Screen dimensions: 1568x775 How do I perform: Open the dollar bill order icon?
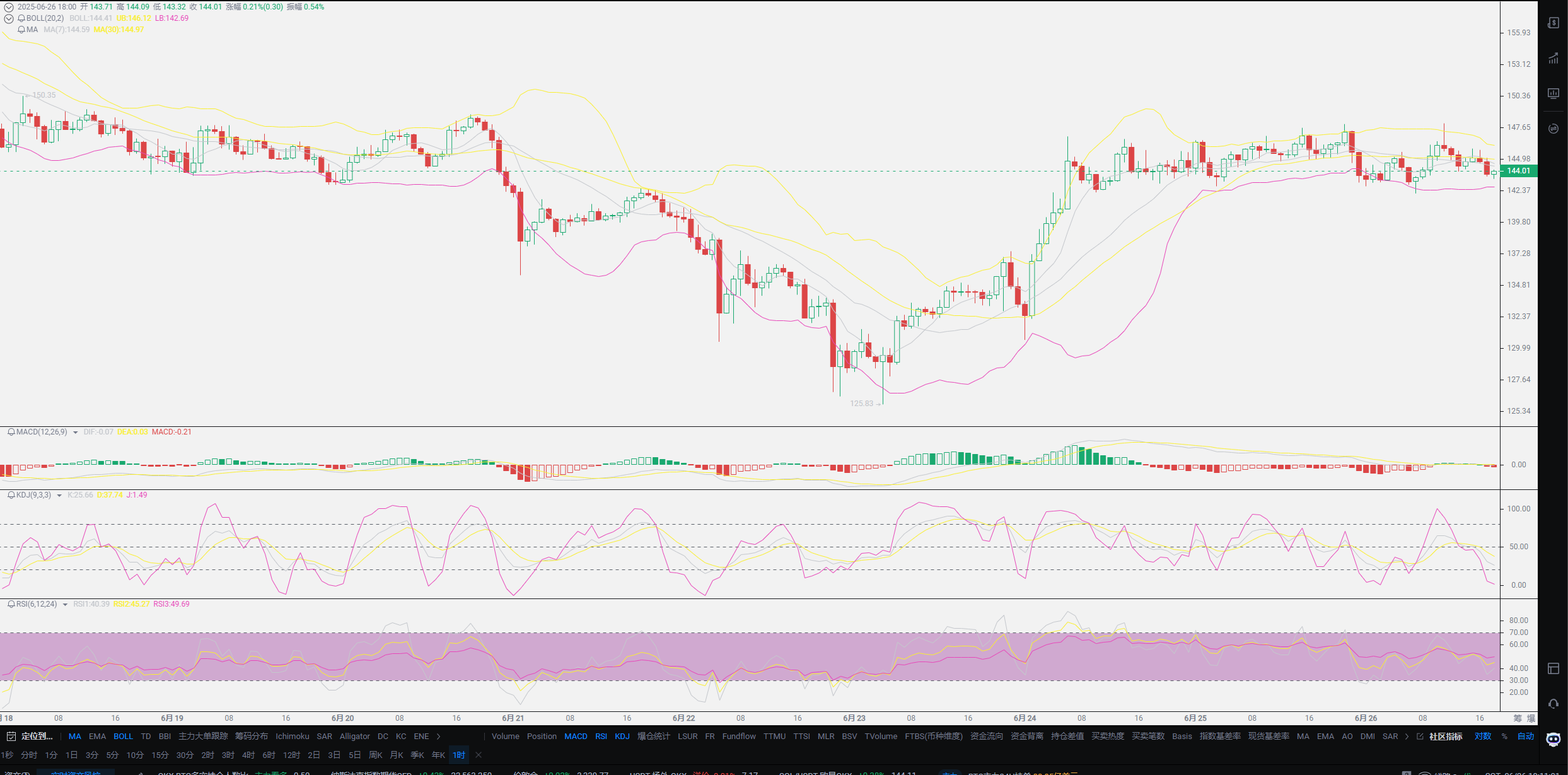[x=1553, y=23]
